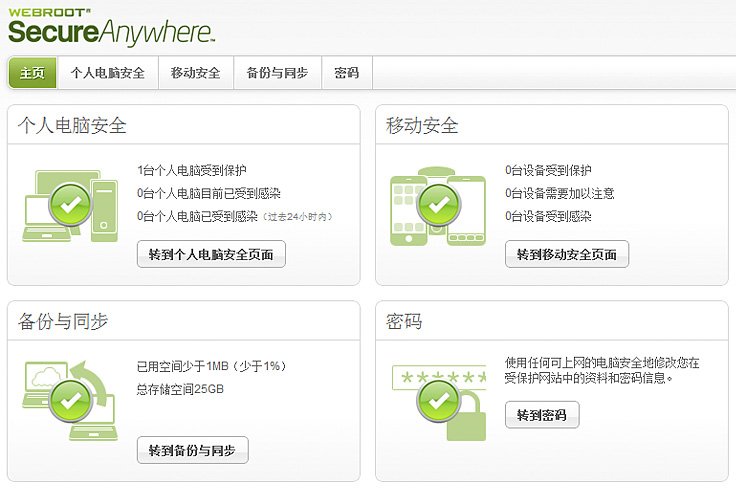Click the text 0台设备受到感染
737x495 pixels.
[x=548, y=216]
